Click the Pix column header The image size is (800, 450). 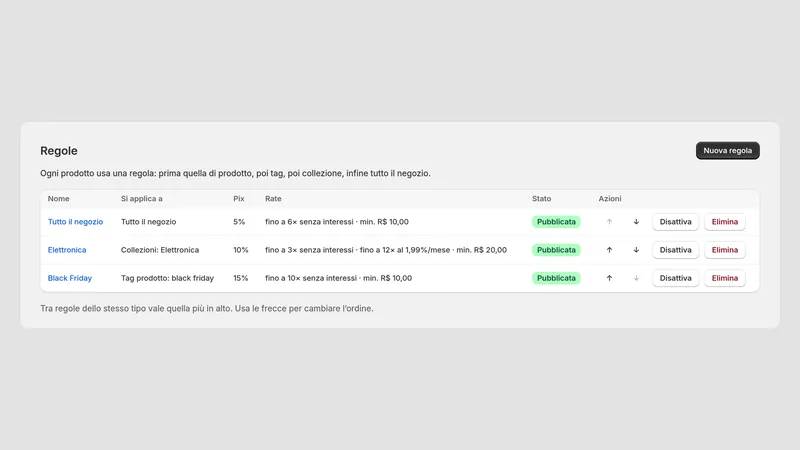point(239,198)
